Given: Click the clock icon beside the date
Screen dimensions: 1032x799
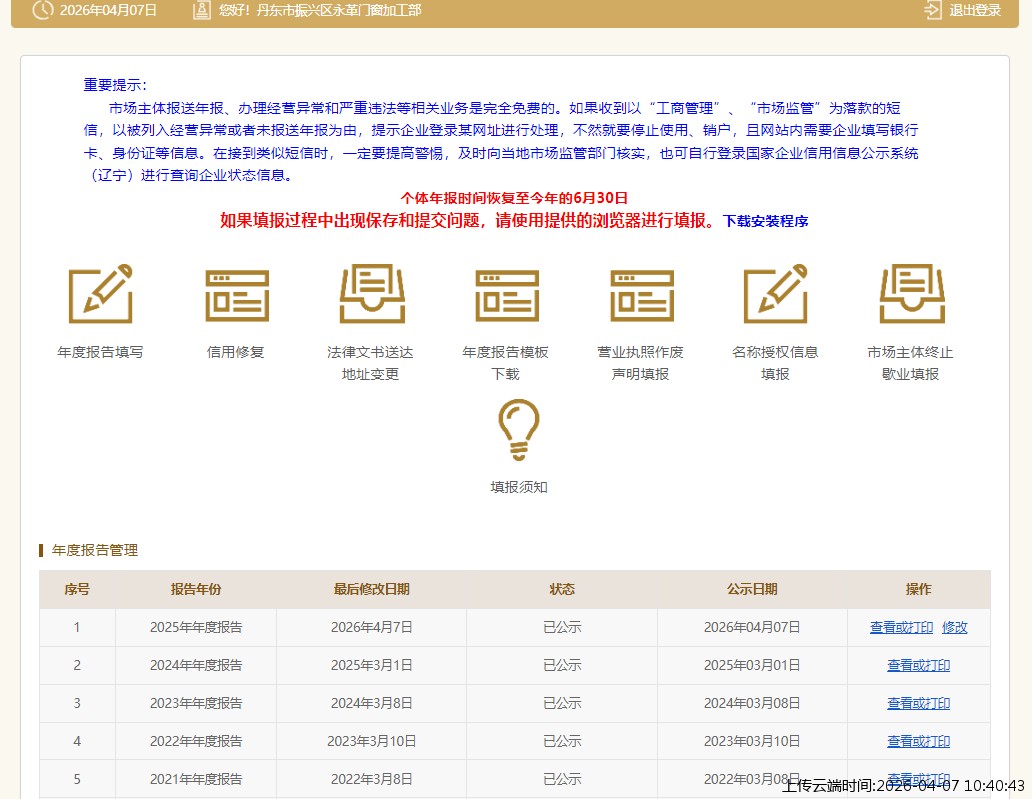Looking at the screenshot, I should click(x=43, y=10).
